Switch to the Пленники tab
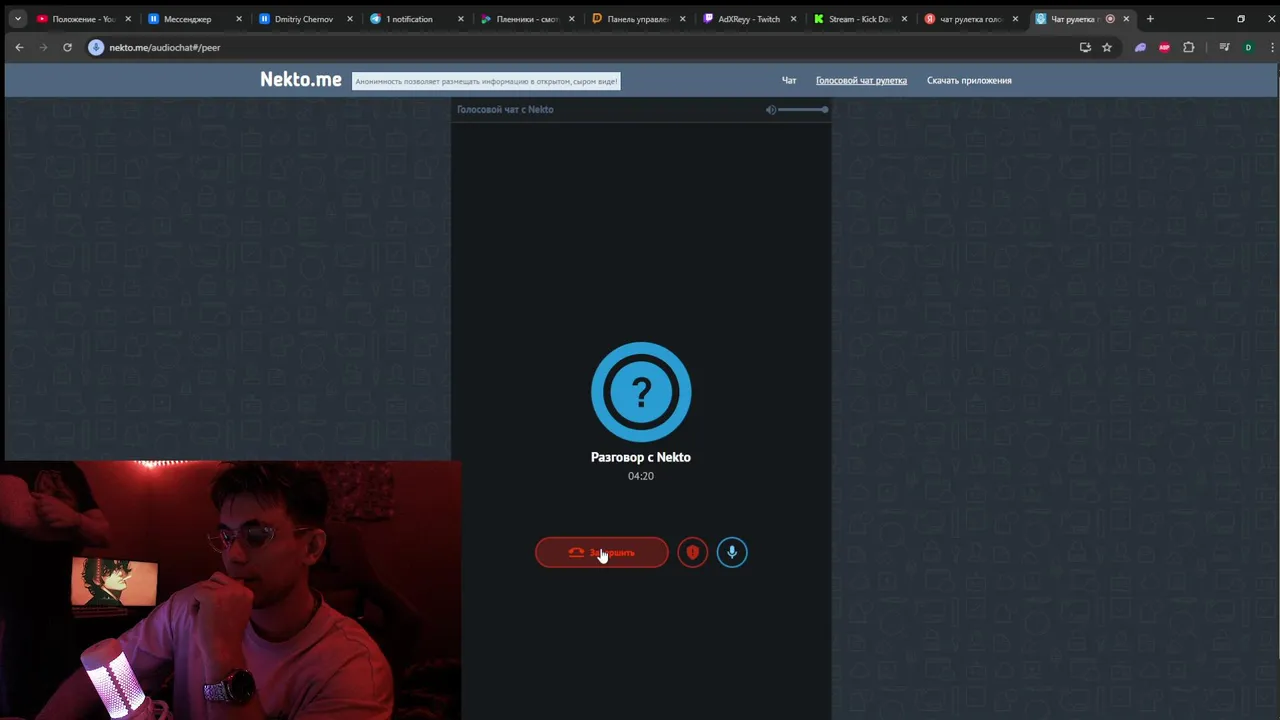The image size is (1280, 720). coord(527,19)
